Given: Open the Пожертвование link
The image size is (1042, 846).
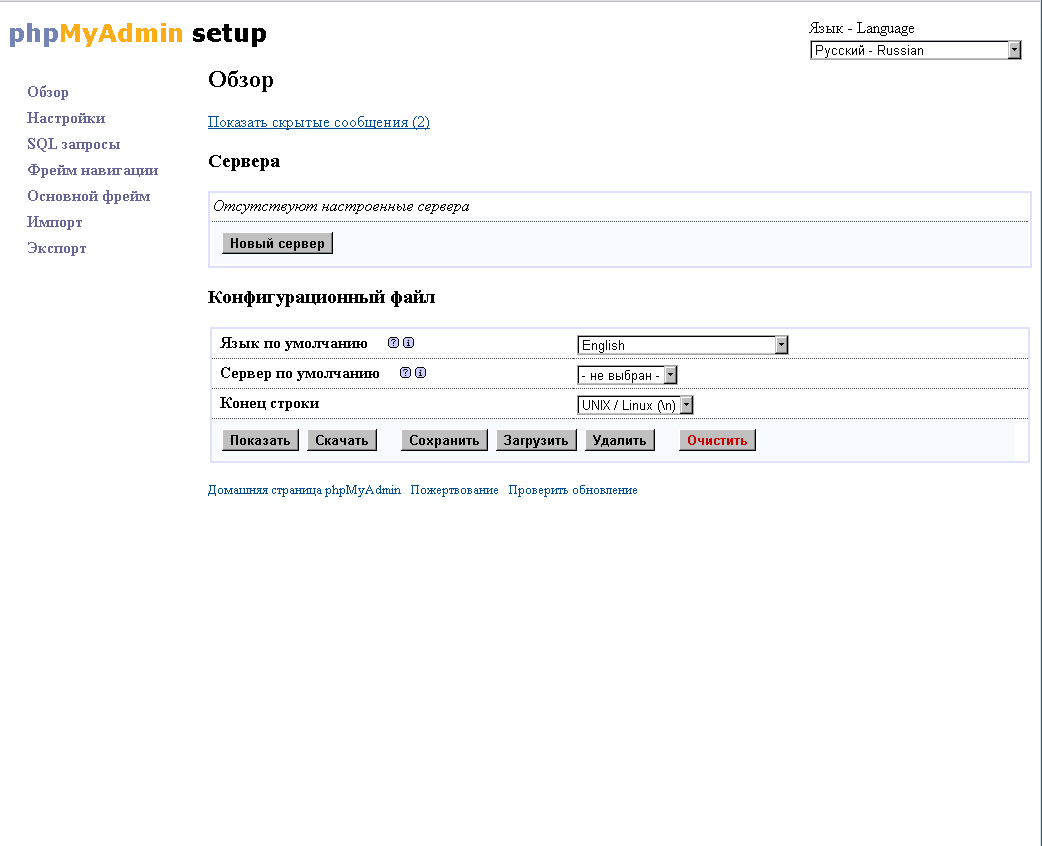Looking at the screenshot, I should pos(455,490).
